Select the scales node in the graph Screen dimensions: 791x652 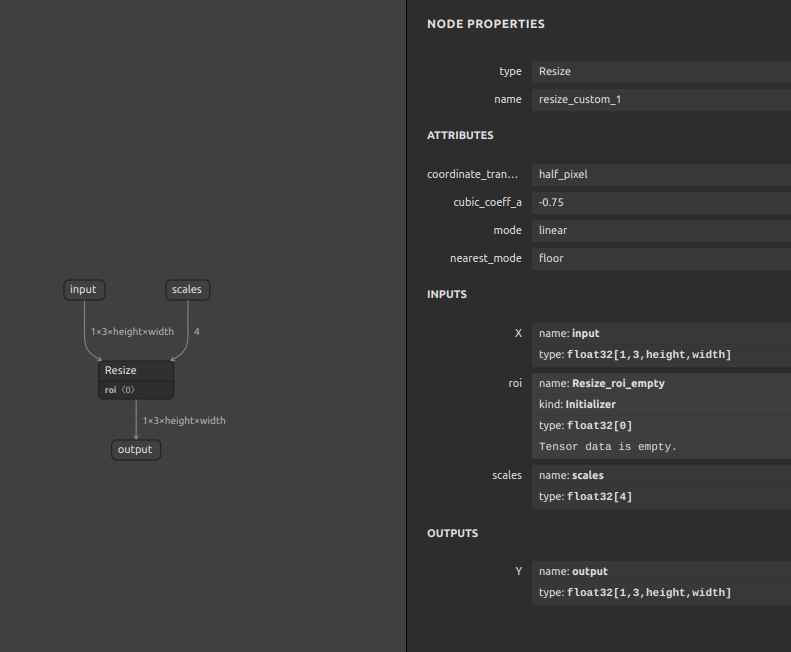click(x=188, y=290)
